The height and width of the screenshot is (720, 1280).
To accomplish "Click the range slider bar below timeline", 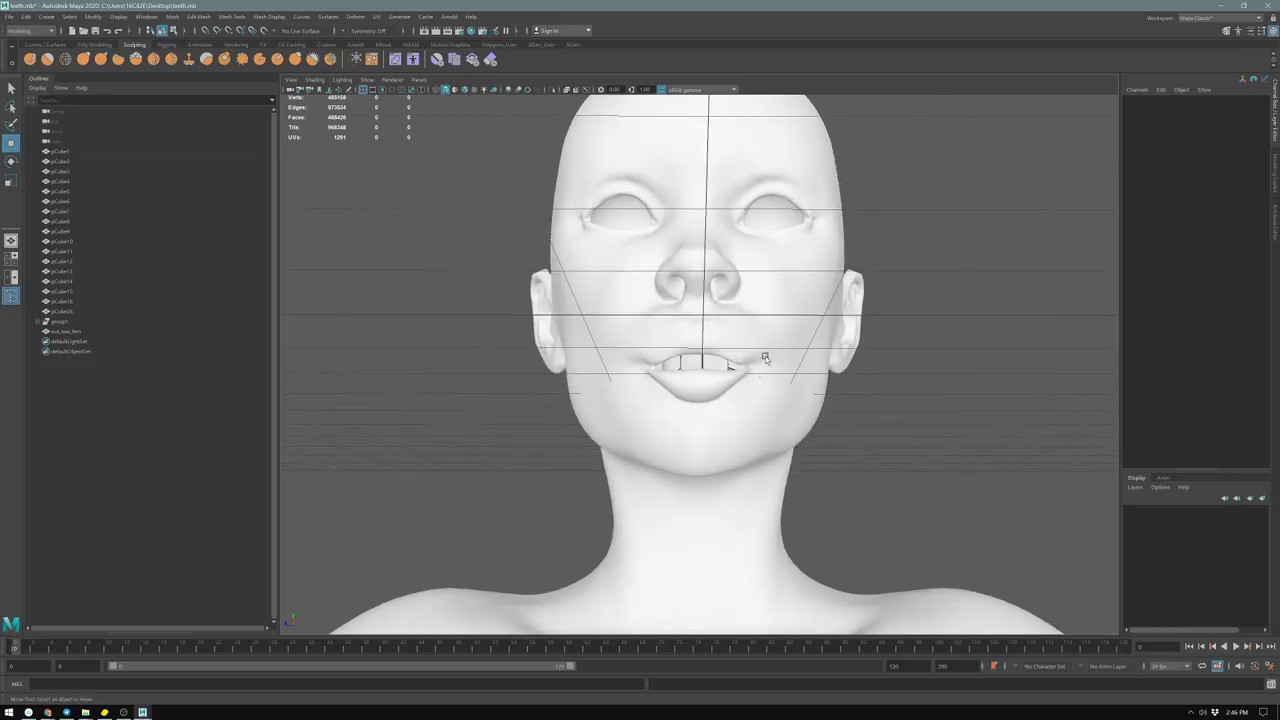I will [x=340, y=666].
